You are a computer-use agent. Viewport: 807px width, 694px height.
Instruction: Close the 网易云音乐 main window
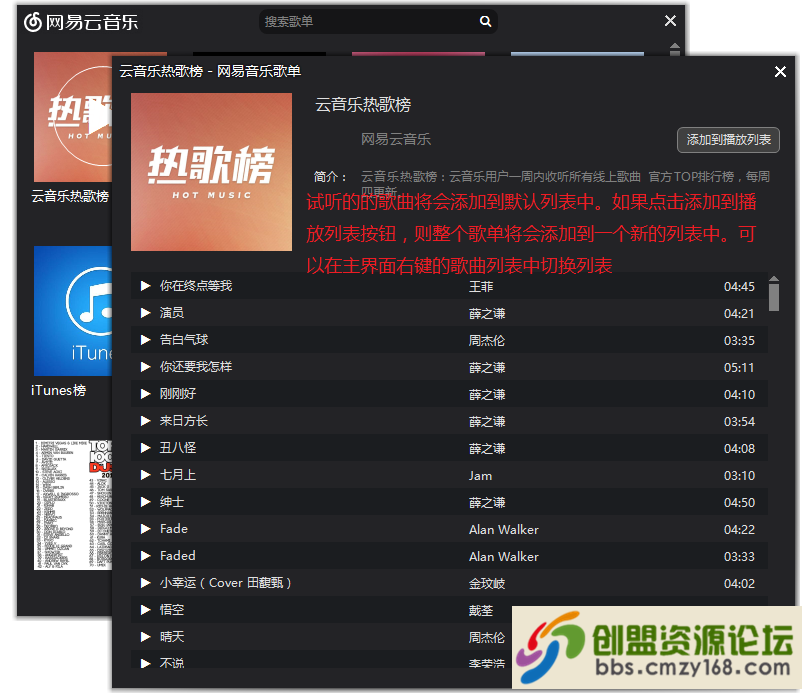[x=670, y=21]
